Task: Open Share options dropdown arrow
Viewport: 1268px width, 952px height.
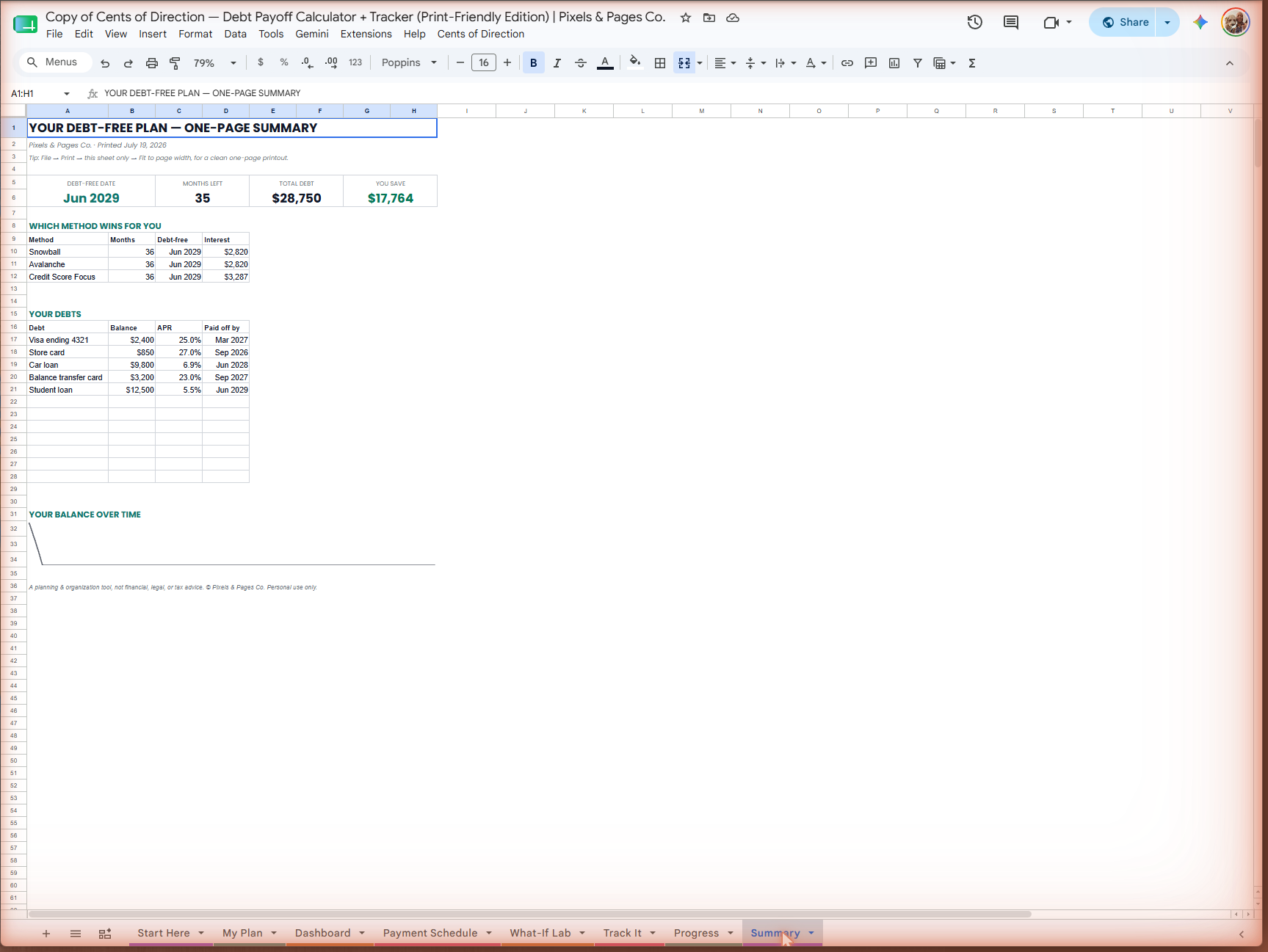Action: tap(1167, 22)
